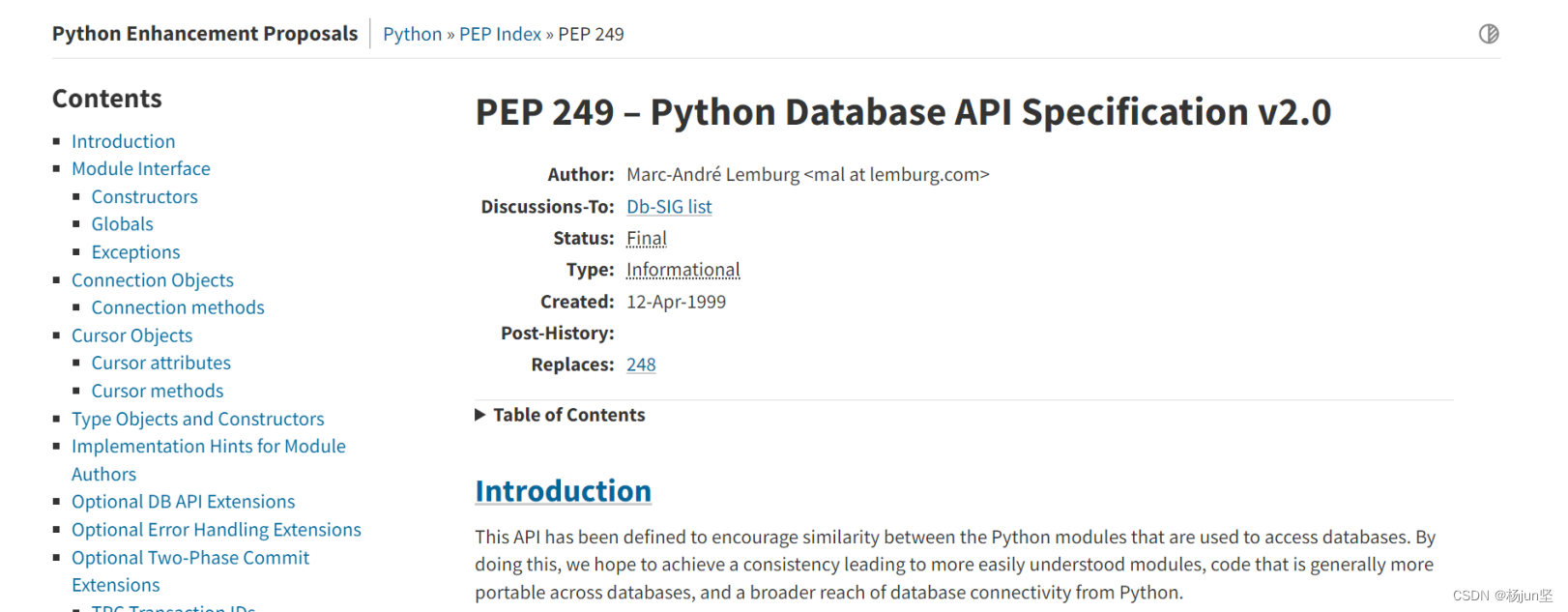Open Cursor attributes in Contents

click(160, 363)
